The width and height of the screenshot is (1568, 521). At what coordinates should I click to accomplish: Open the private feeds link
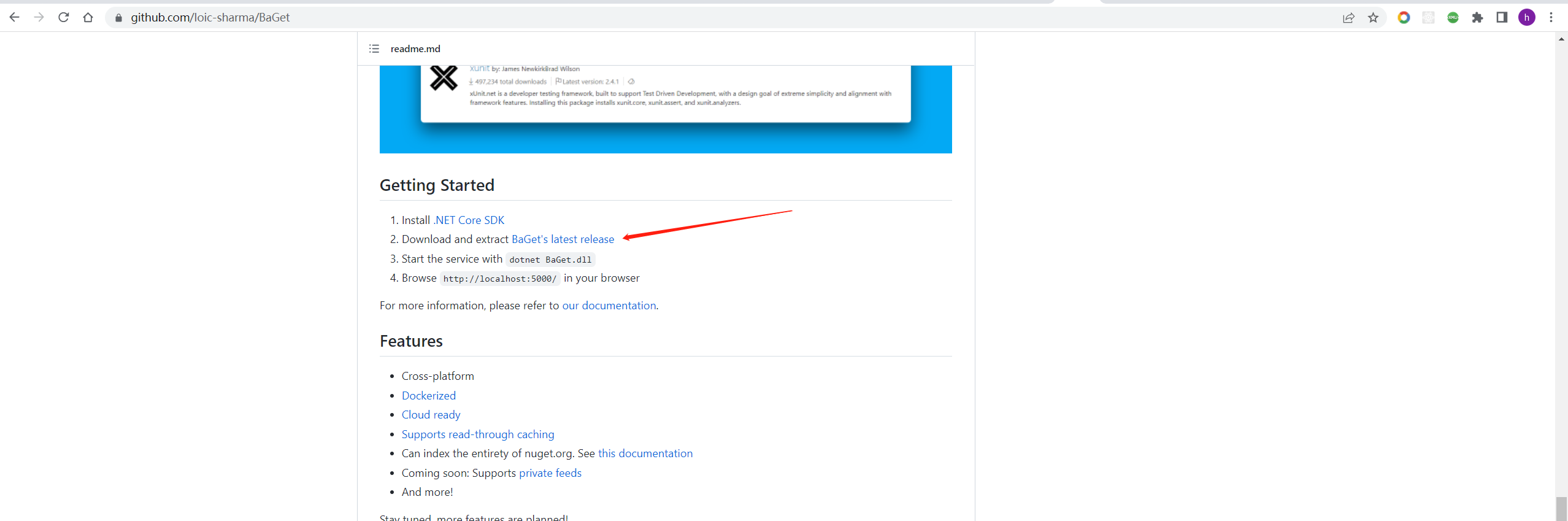tap(550, 473)
